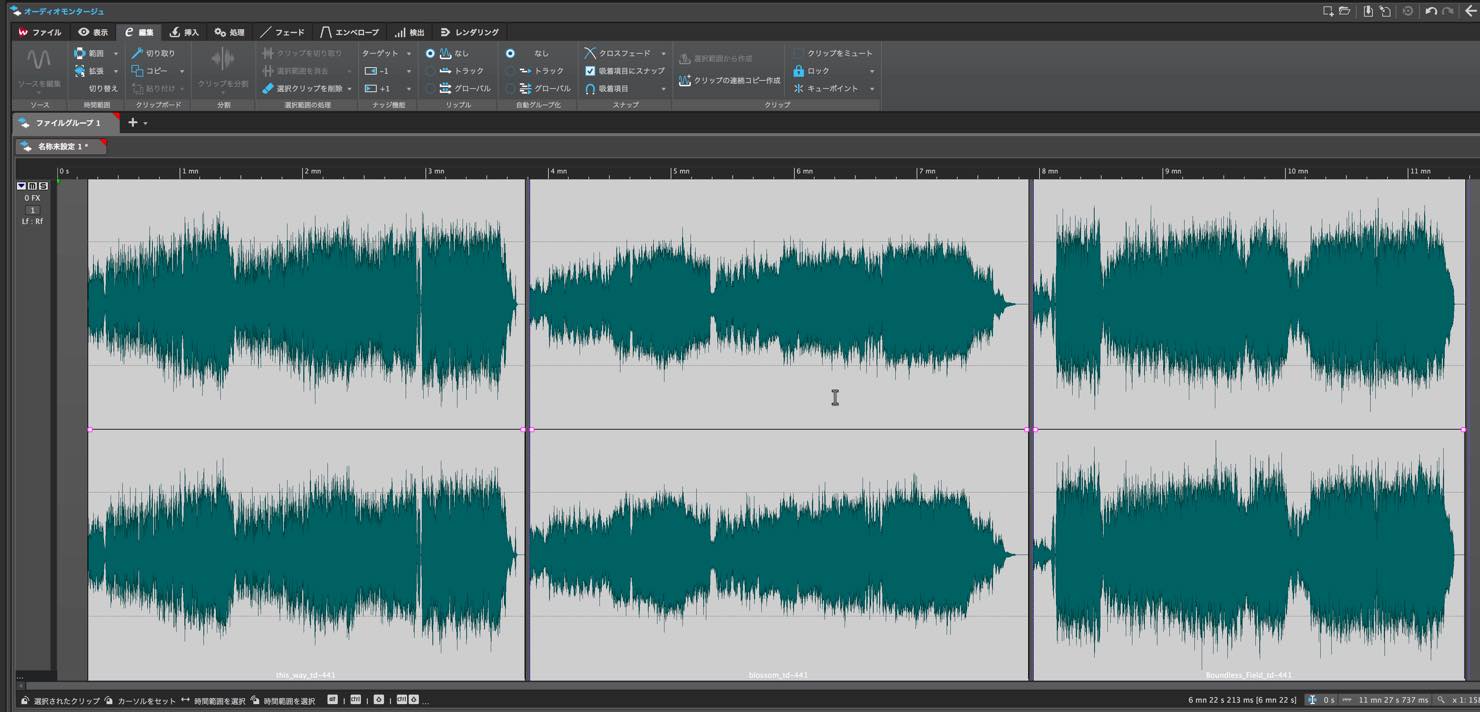Click クリップの連続コピー作成 icon
This screenshot has height=712, width=1480.
pyautogui.click(x=685, y=80)
